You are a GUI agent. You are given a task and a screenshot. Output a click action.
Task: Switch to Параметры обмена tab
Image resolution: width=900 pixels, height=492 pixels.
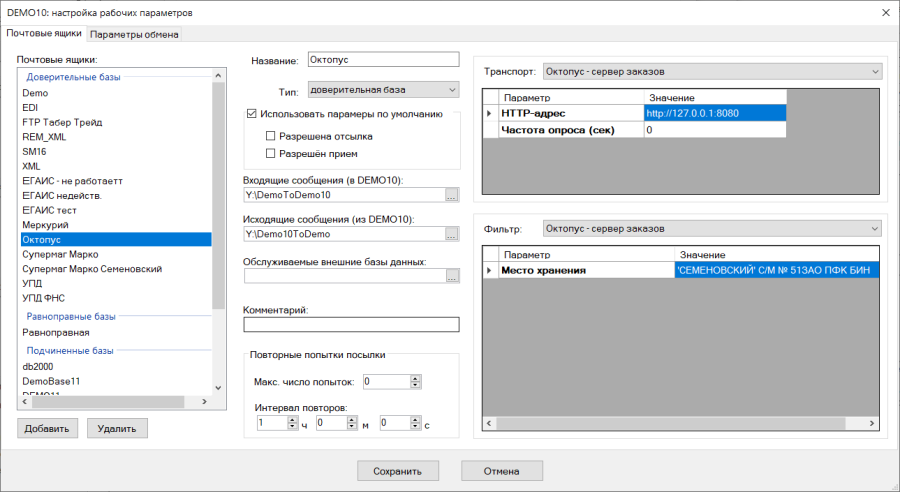pos(134,34)
